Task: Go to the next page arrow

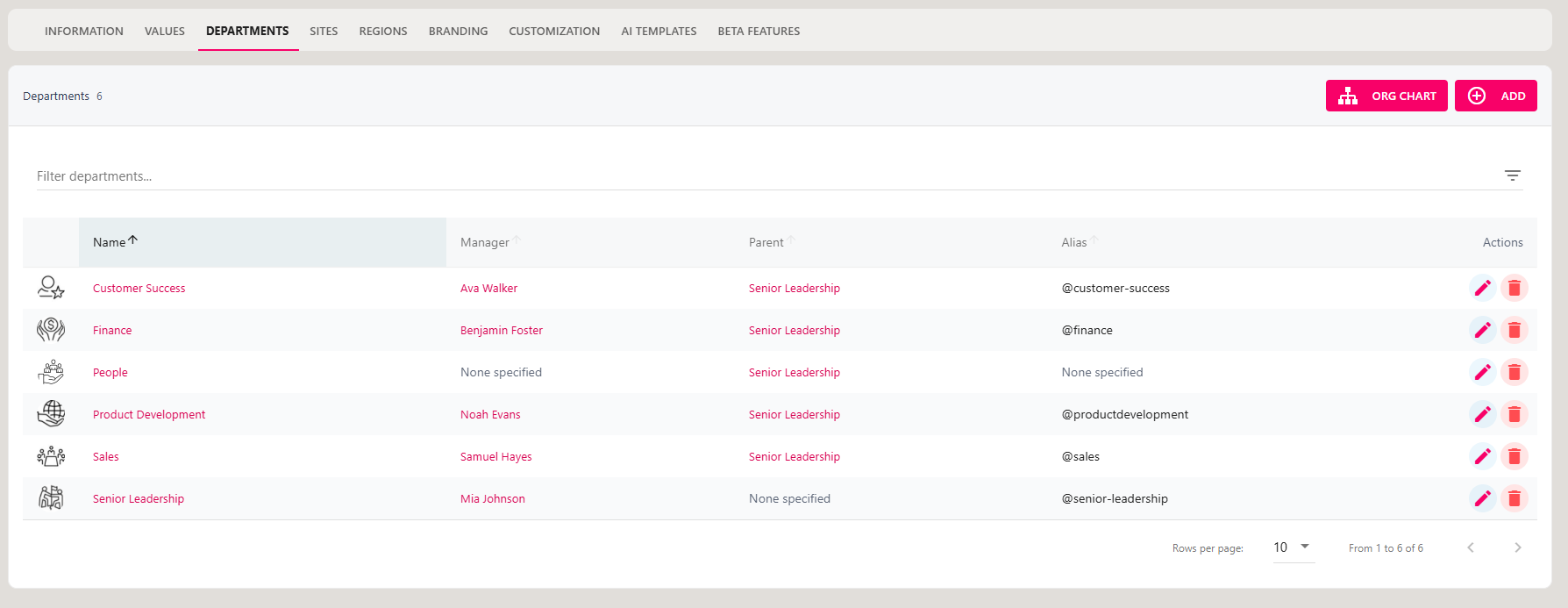Action: 1517,547
